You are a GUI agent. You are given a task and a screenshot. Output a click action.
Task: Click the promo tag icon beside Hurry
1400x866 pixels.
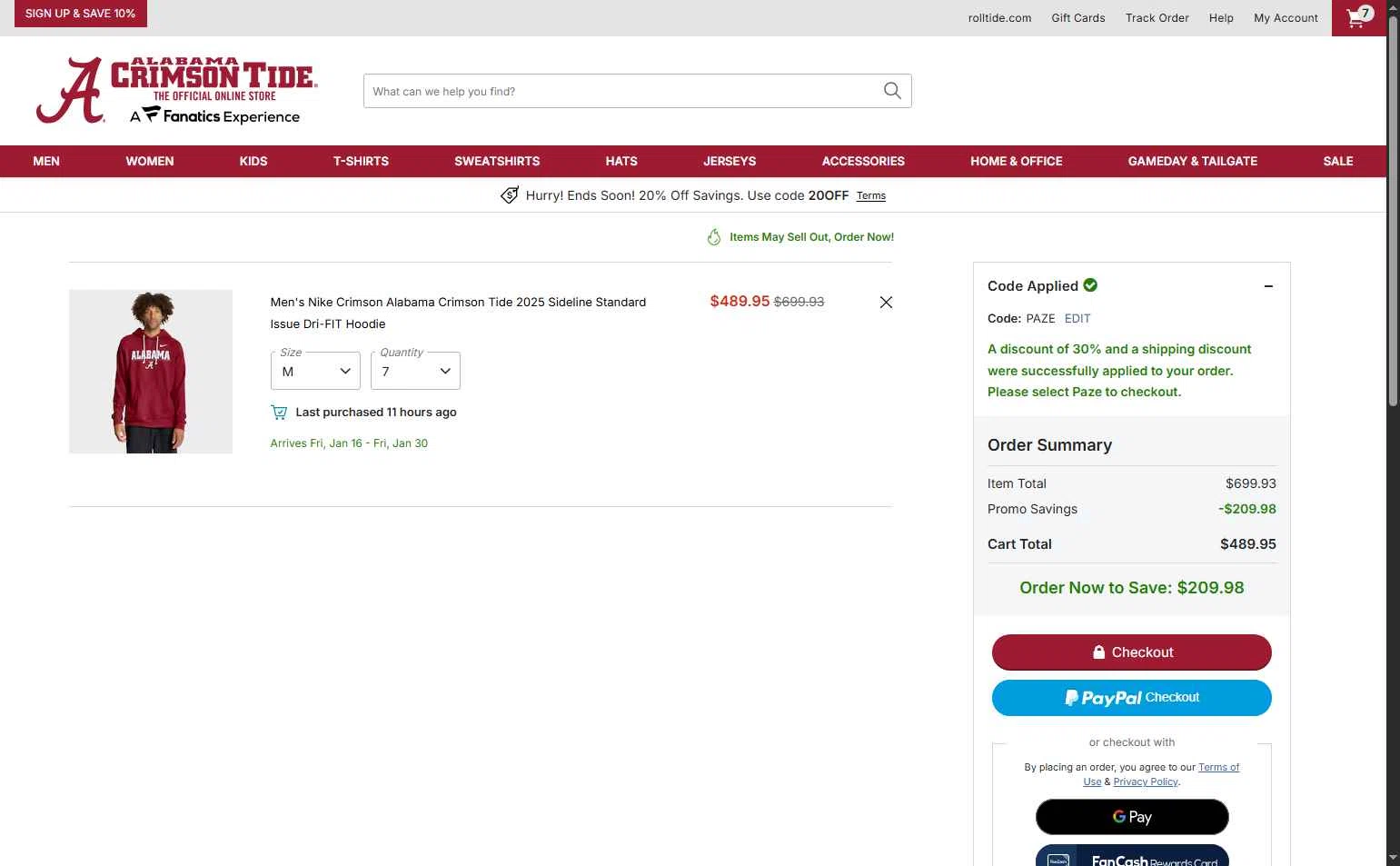(510, 195)
